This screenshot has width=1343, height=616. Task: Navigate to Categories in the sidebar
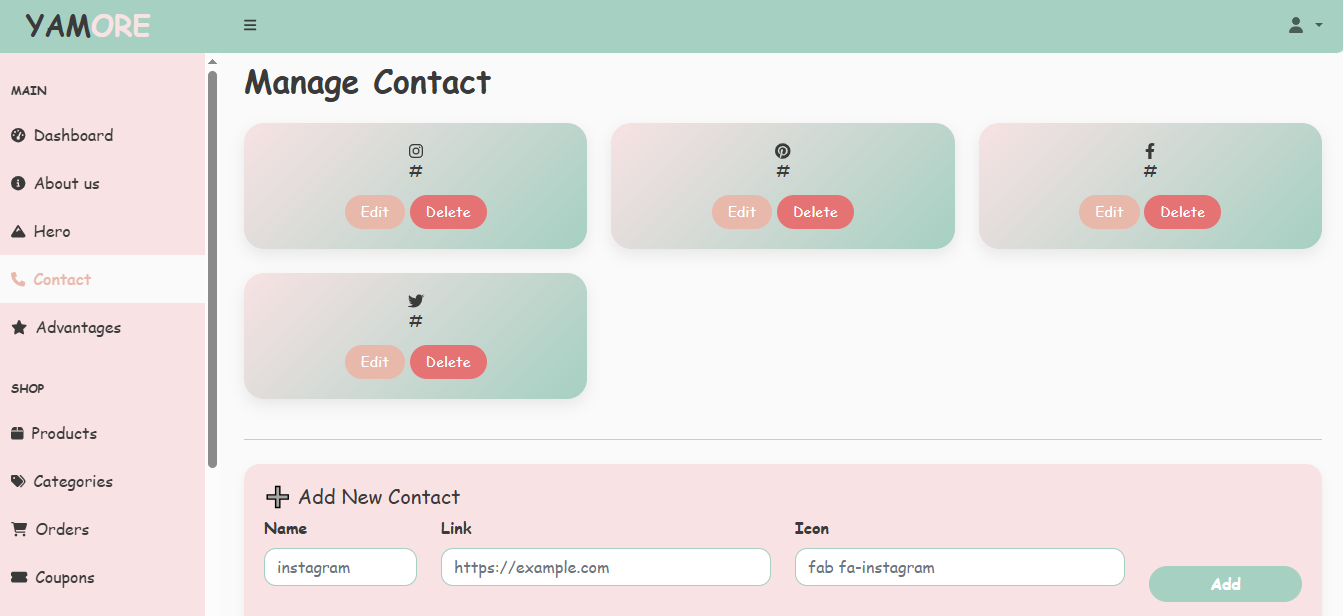[x=72, y=482]
